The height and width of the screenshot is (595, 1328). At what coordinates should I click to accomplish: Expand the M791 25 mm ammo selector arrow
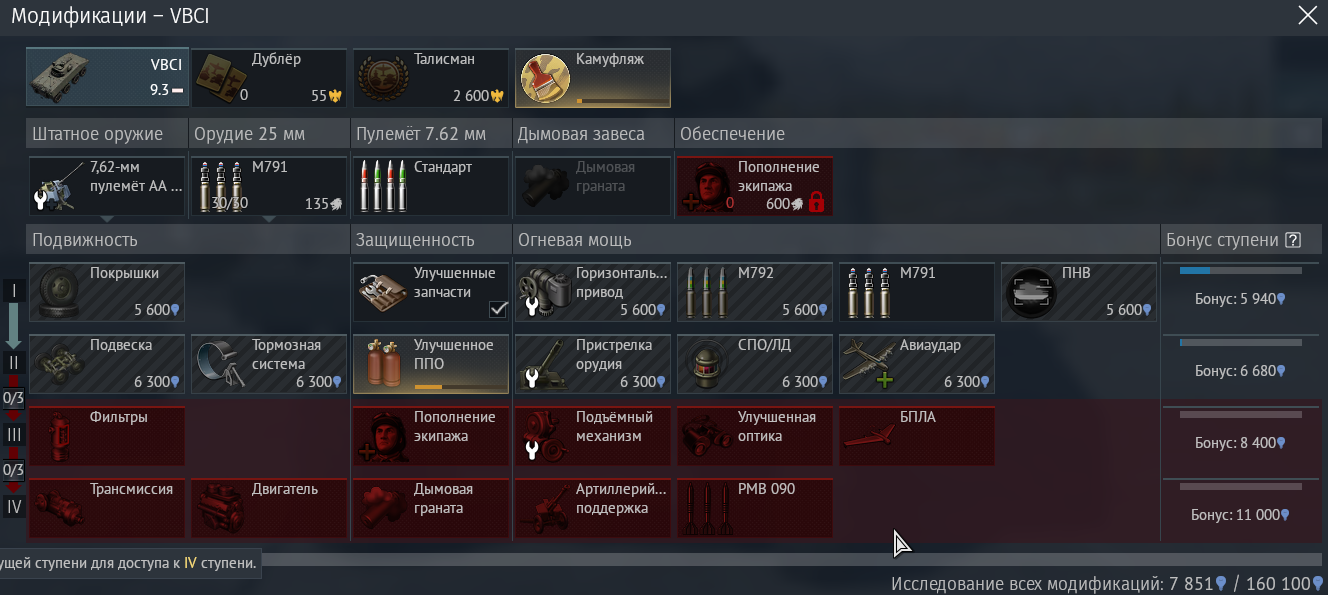pos(269,219)
